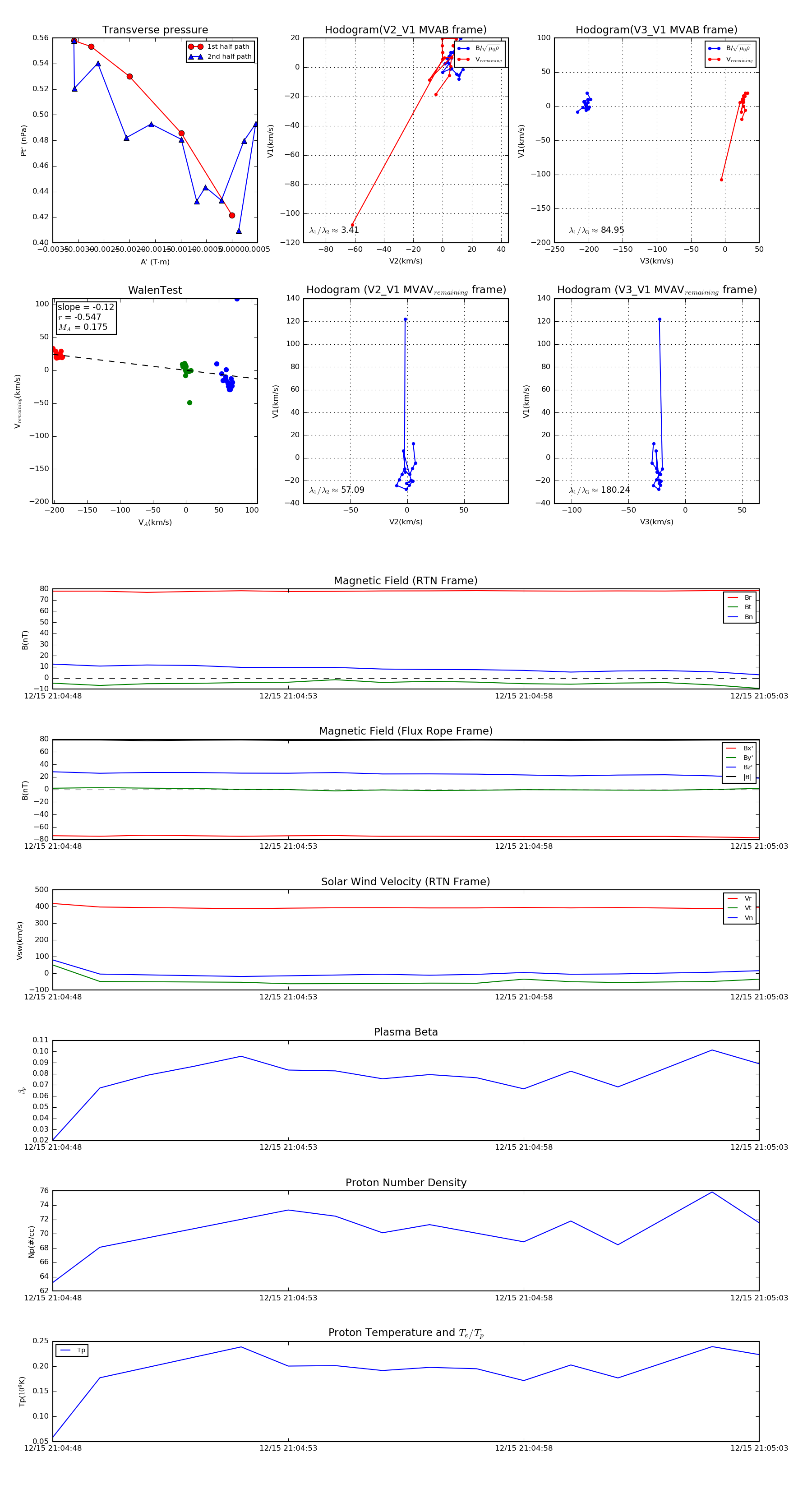Select the "2nd half path" legend entry
The height and width of the screenshot is (1489, 812).
(220, 57)
